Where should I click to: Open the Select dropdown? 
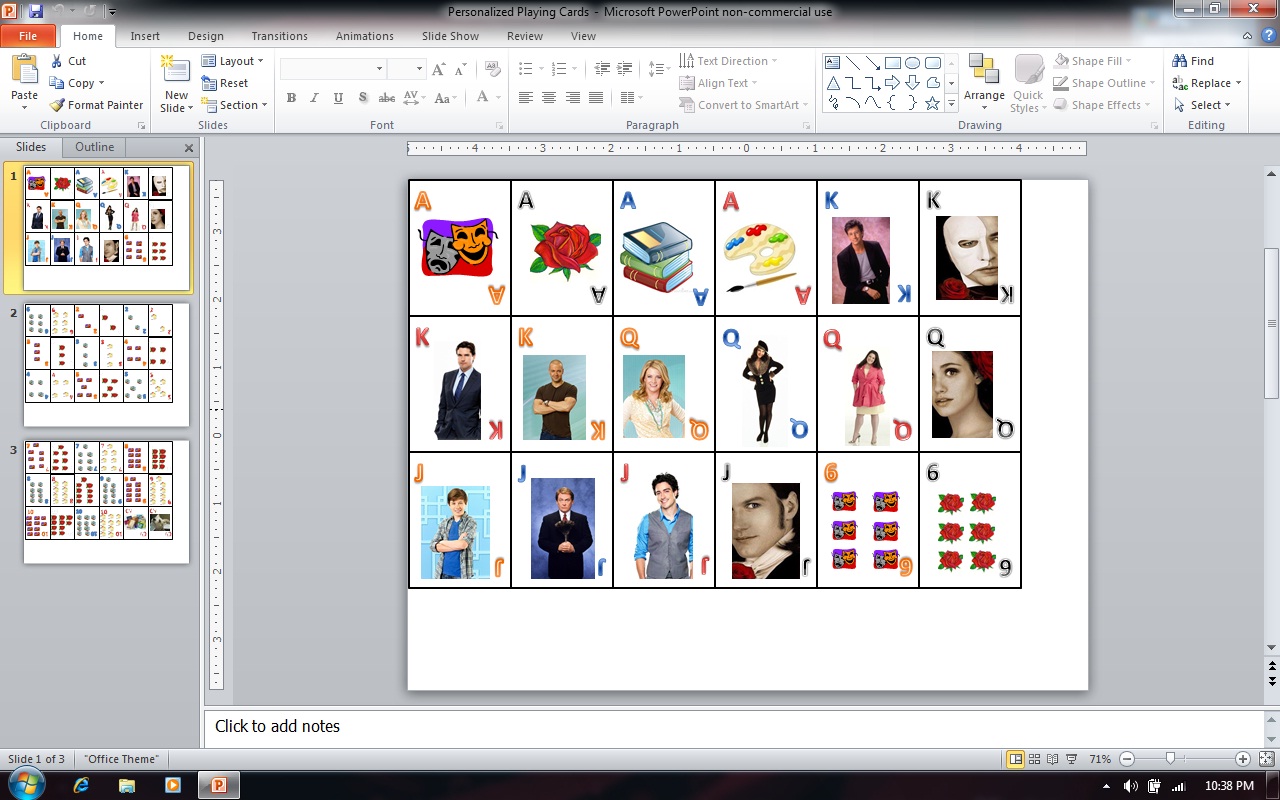[1201, 105]
